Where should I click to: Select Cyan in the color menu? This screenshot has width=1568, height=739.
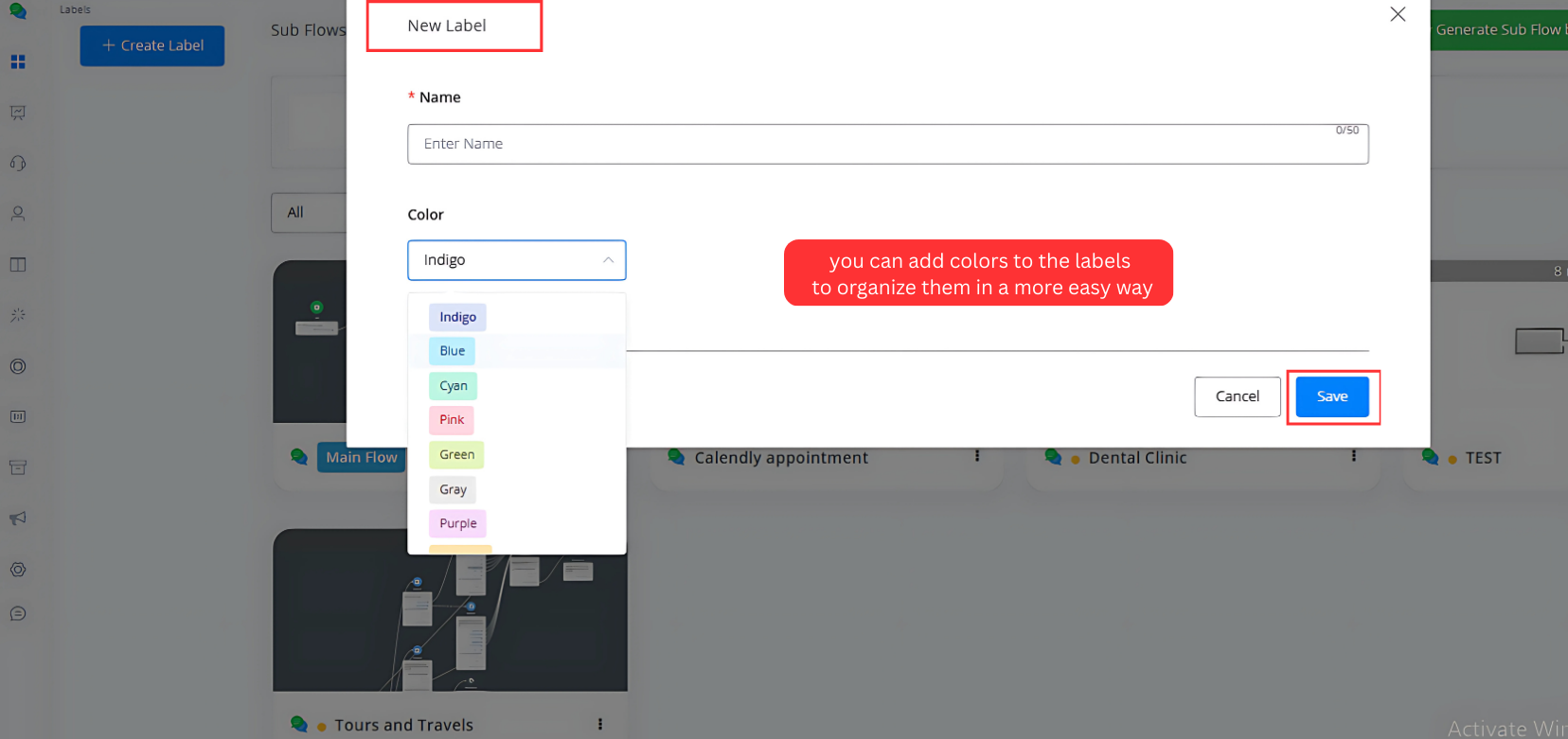[453, 386]
